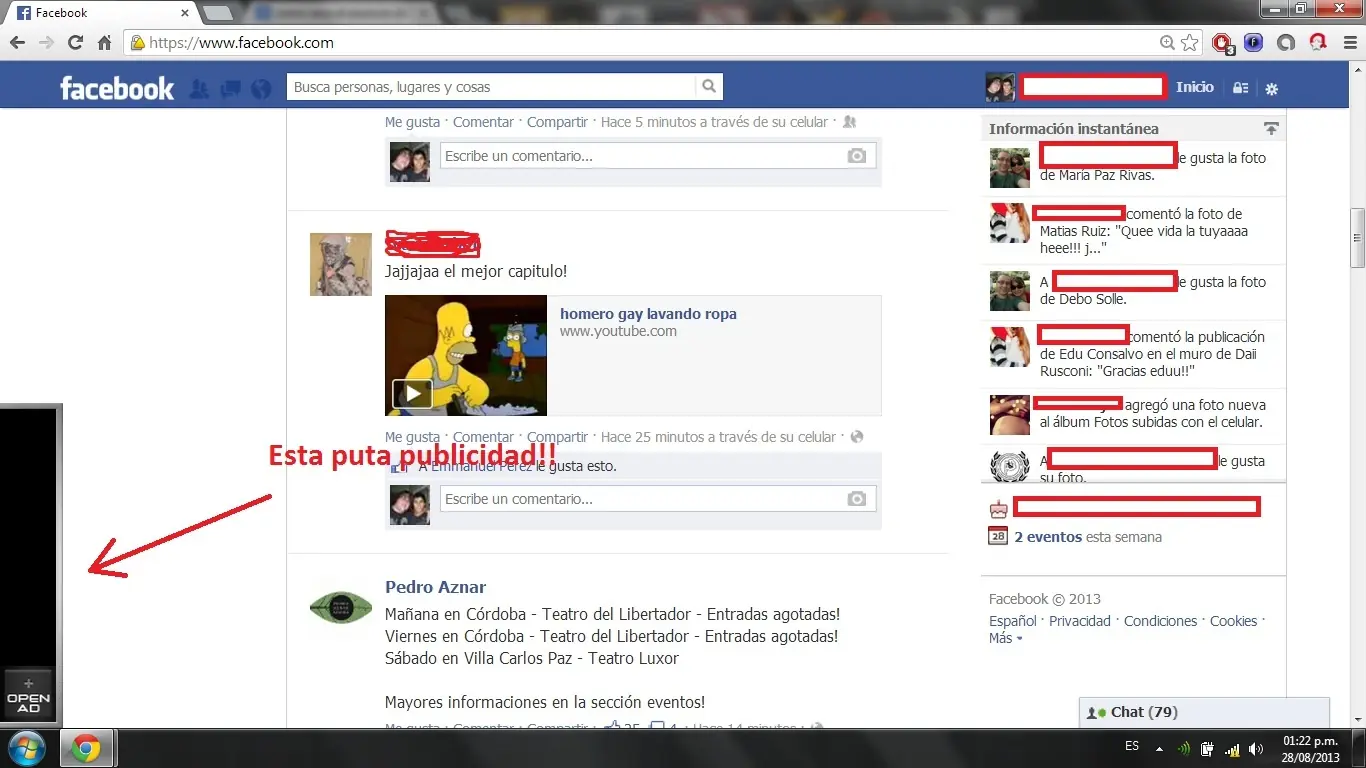This screenshot has width=1366, height=768.
Task: Play the homero gay lavando ropa video
Action: click(x=412, y=394)
